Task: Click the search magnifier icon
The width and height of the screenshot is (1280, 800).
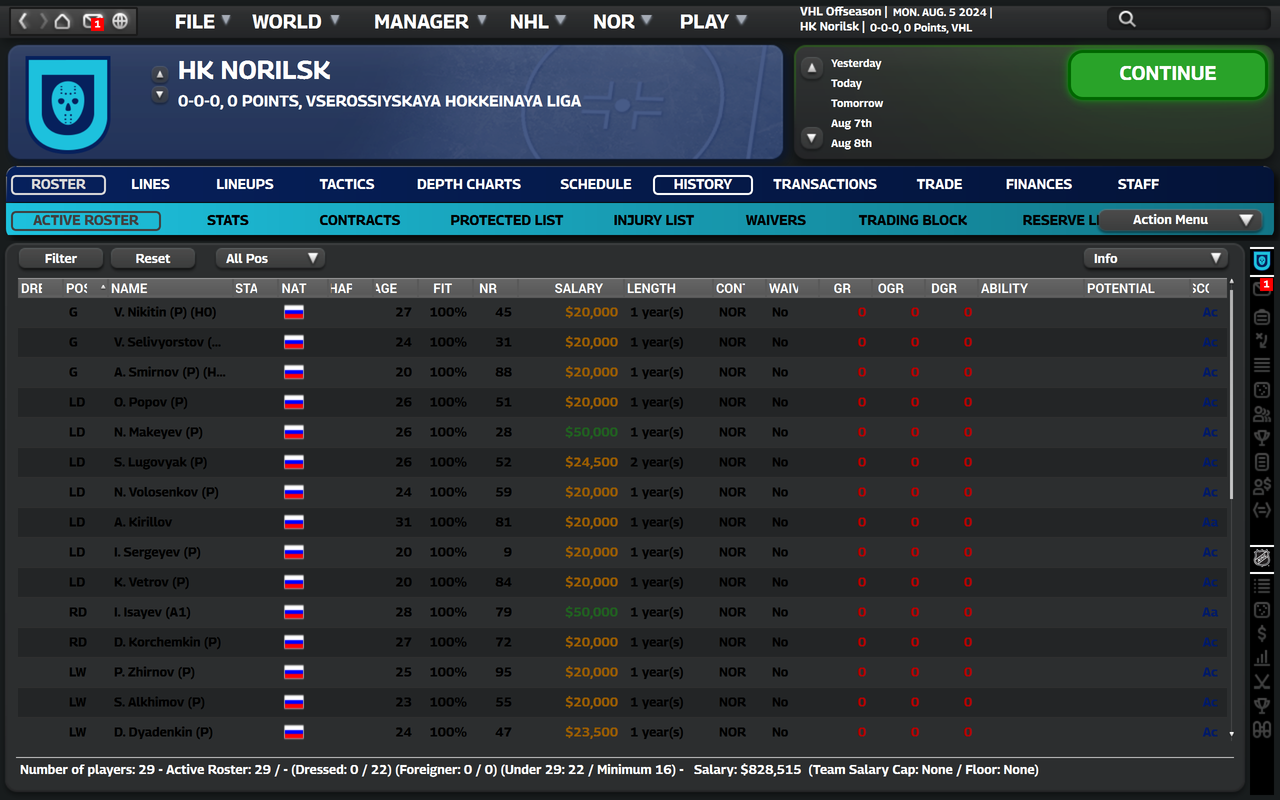Action: point(1127,19)
